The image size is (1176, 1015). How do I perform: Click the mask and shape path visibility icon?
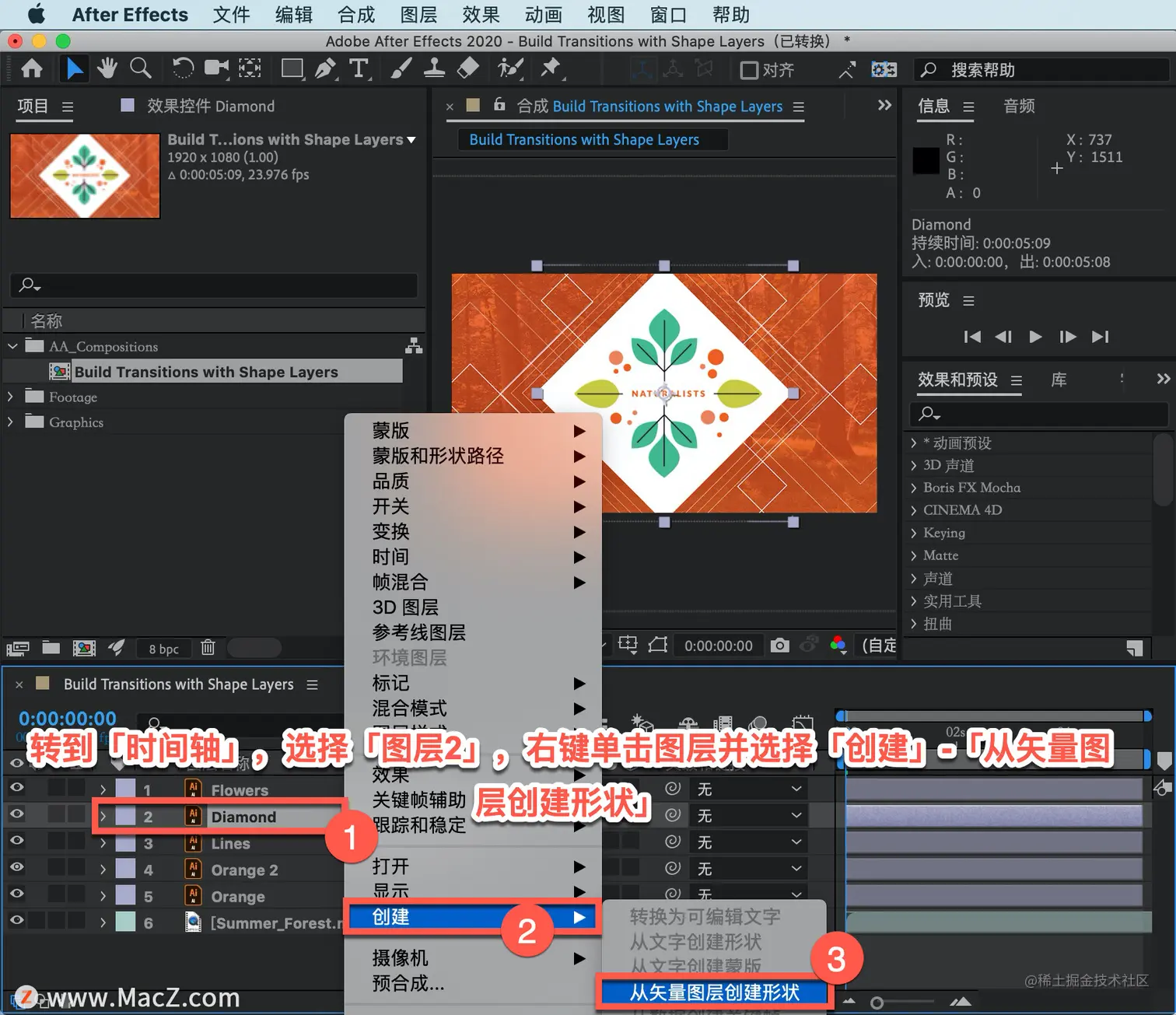tap(658, 645)
